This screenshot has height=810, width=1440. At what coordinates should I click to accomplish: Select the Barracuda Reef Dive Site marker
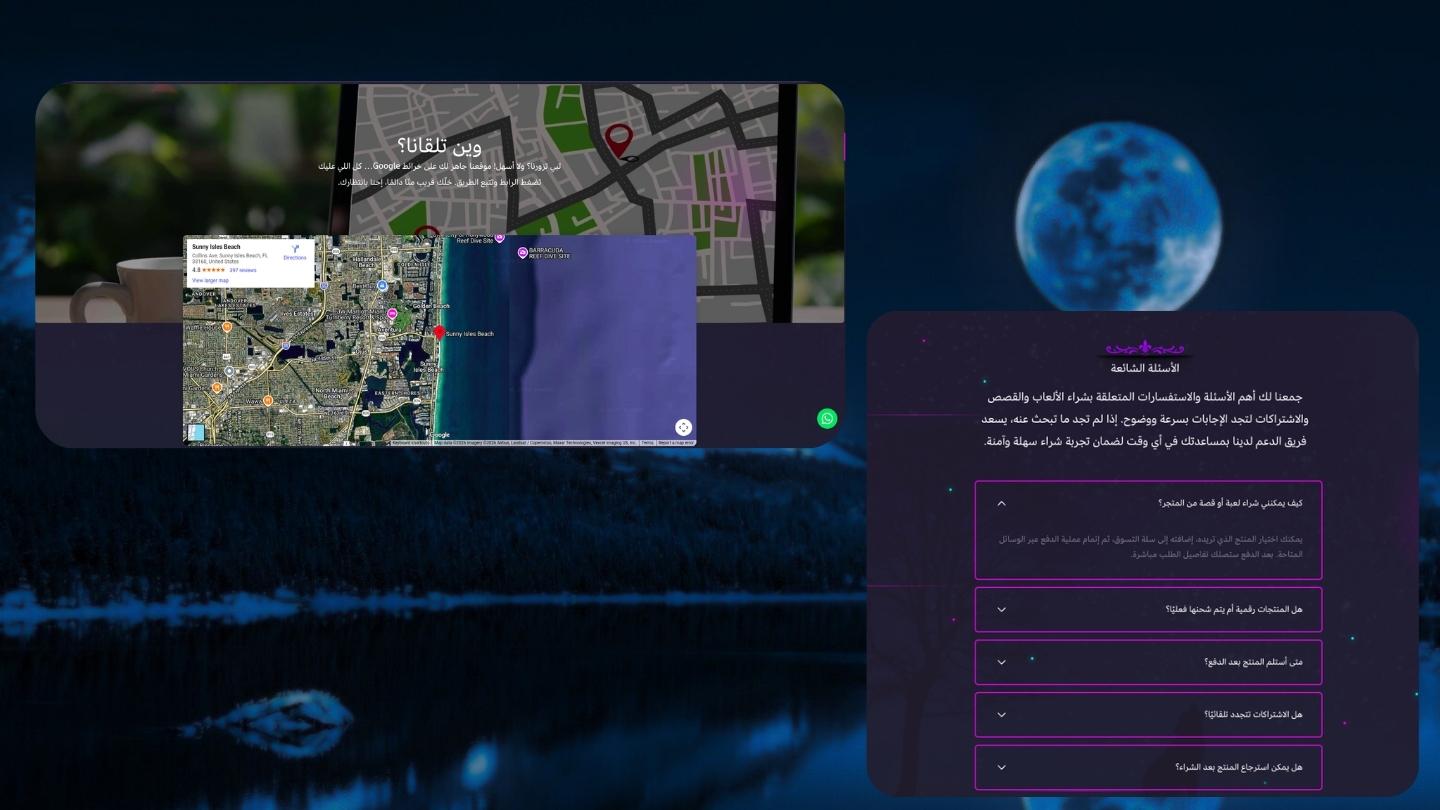point(522,254)
